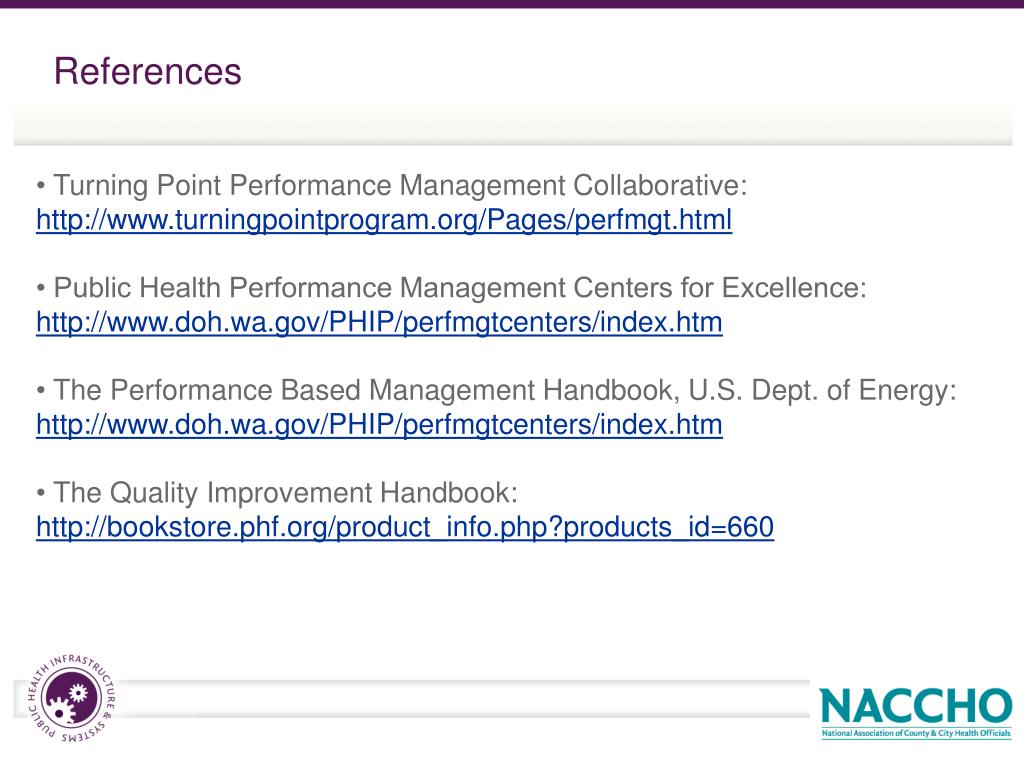Viewport: 1024px width, 768px height.
Task: Click the National Association of County tagline
Action: 916,733
